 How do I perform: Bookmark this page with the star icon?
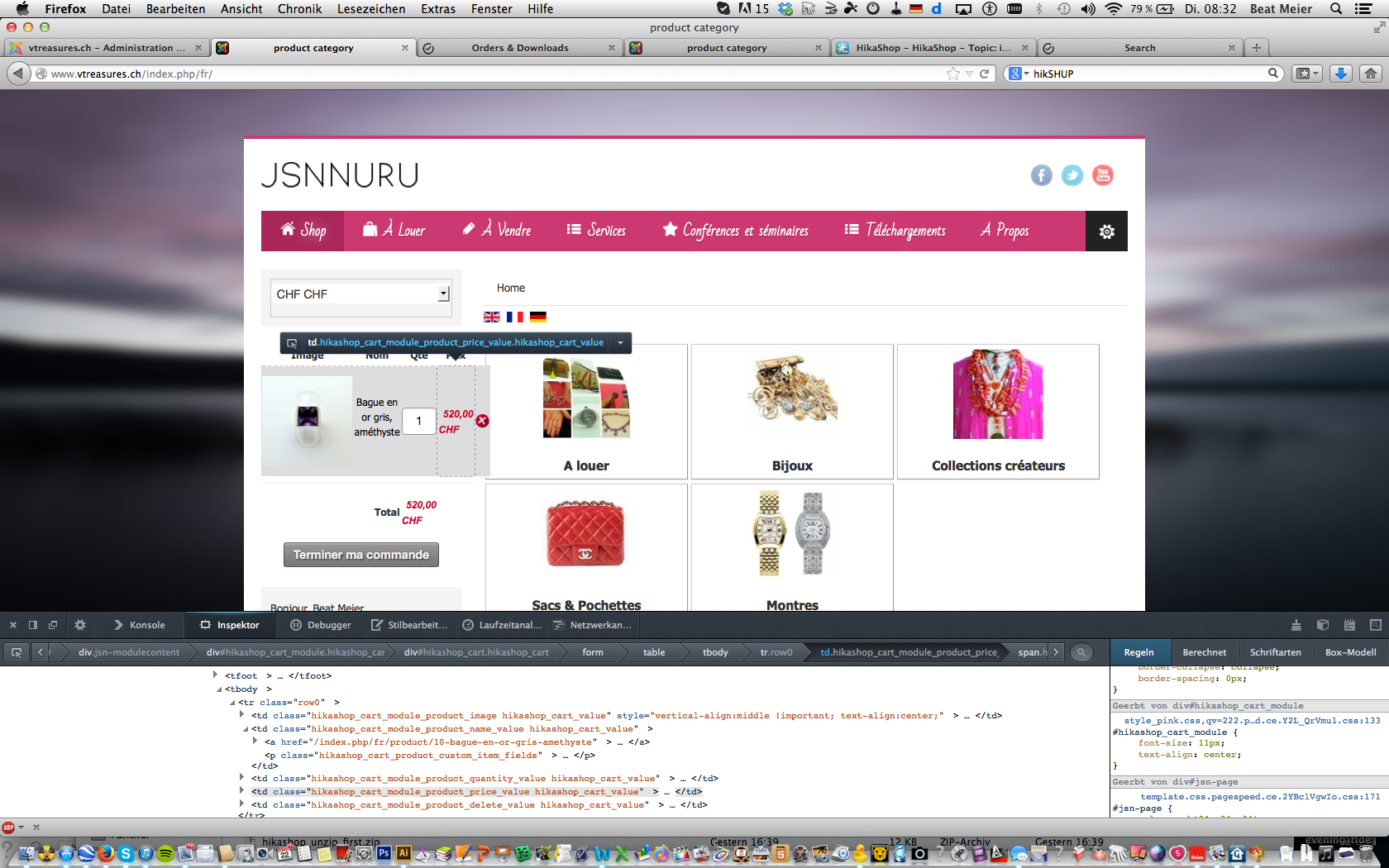point(953,74)
